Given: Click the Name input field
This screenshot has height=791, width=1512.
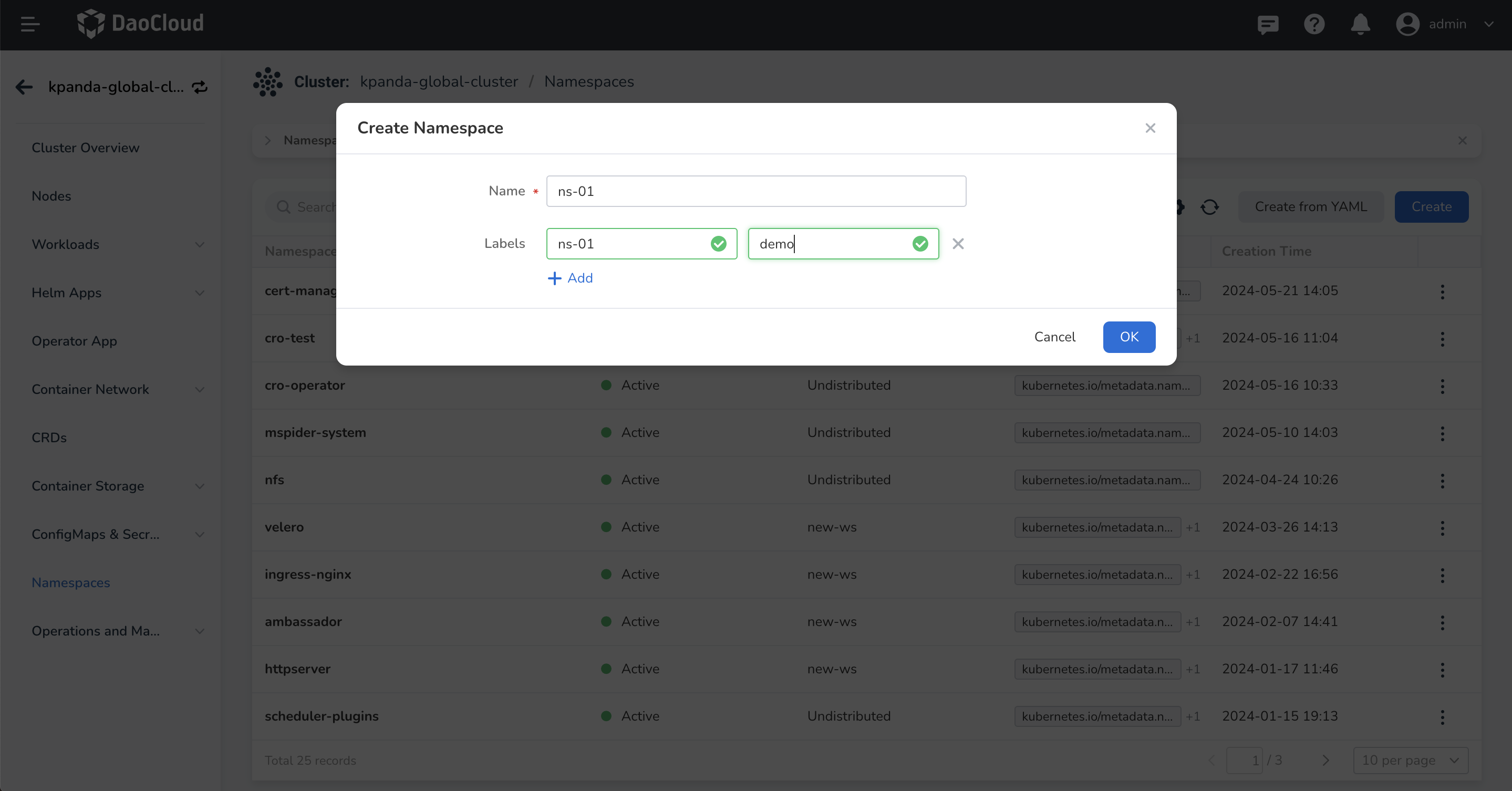Looking at the screenshot, I should [755, 191].
